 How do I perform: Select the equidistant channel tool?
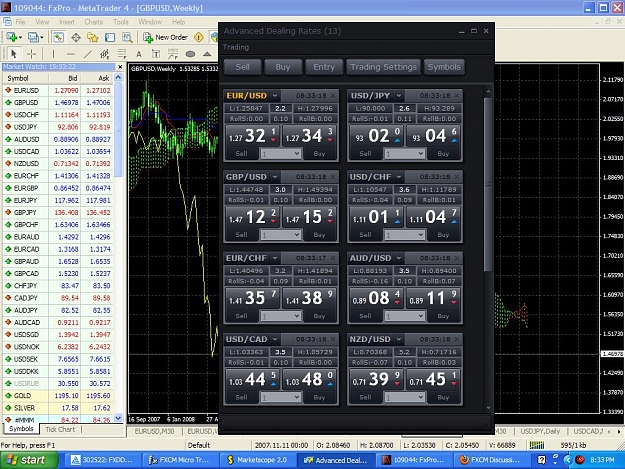pyautogui.click(x=105, y=53)
